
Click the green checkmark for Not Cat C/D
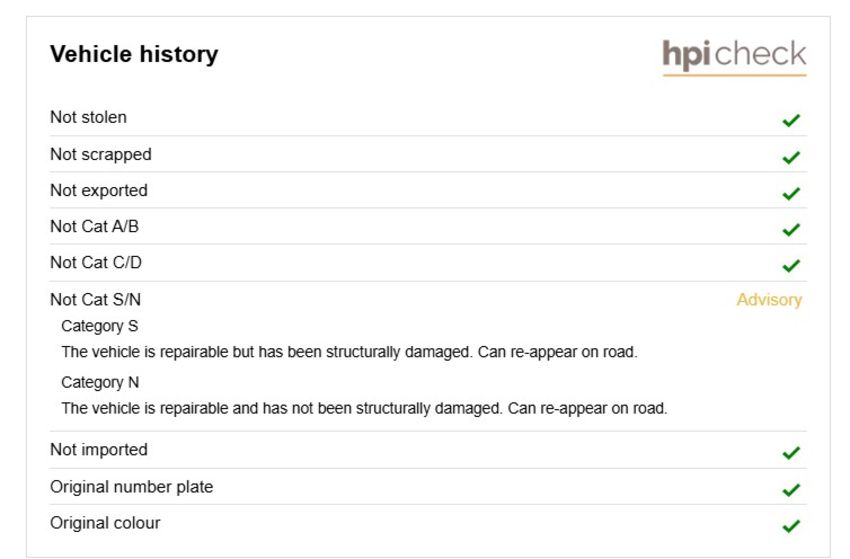tap(791, 265)
